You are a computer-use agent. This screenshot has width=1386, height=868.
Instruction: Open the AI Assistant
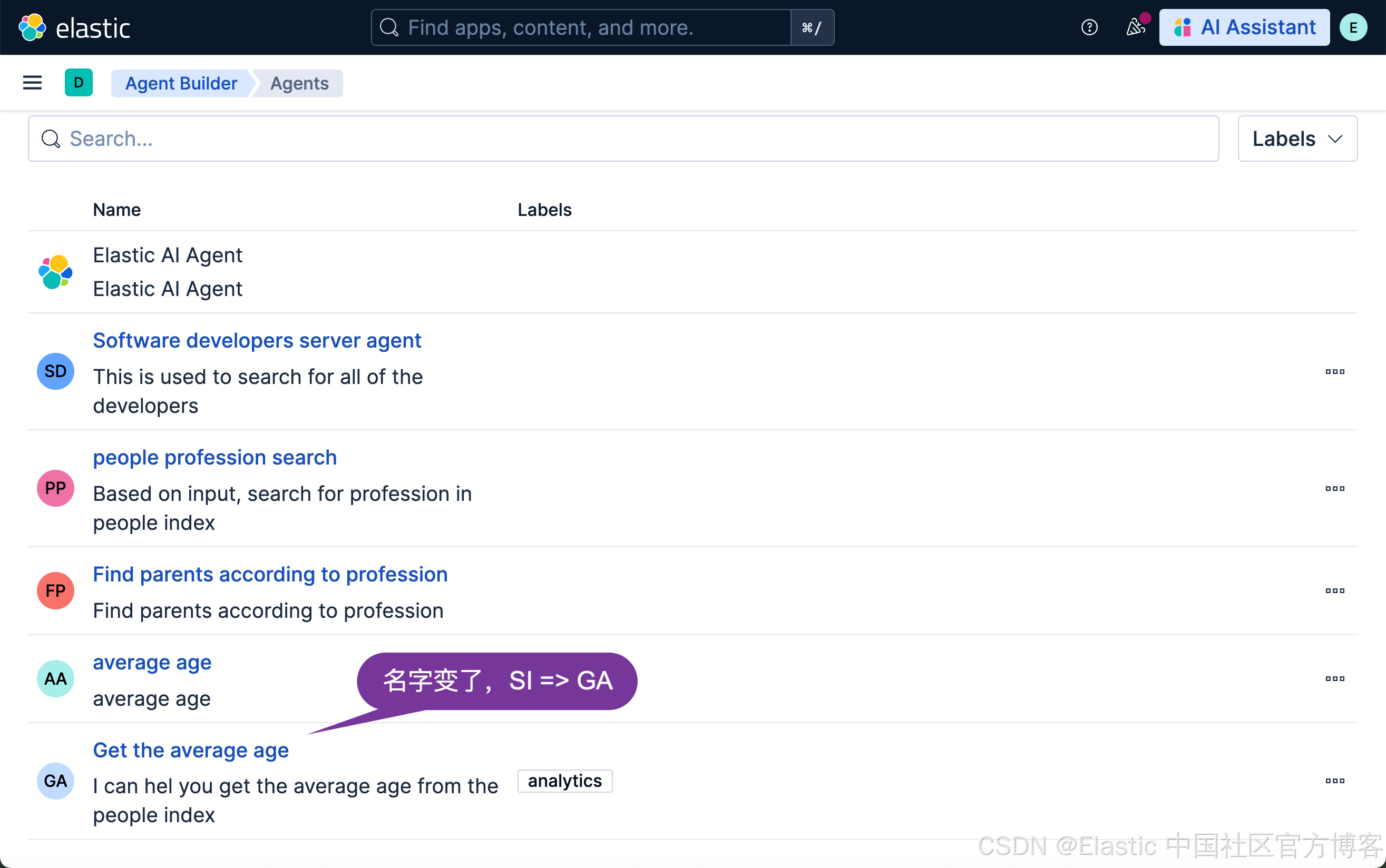point(1244,27)
